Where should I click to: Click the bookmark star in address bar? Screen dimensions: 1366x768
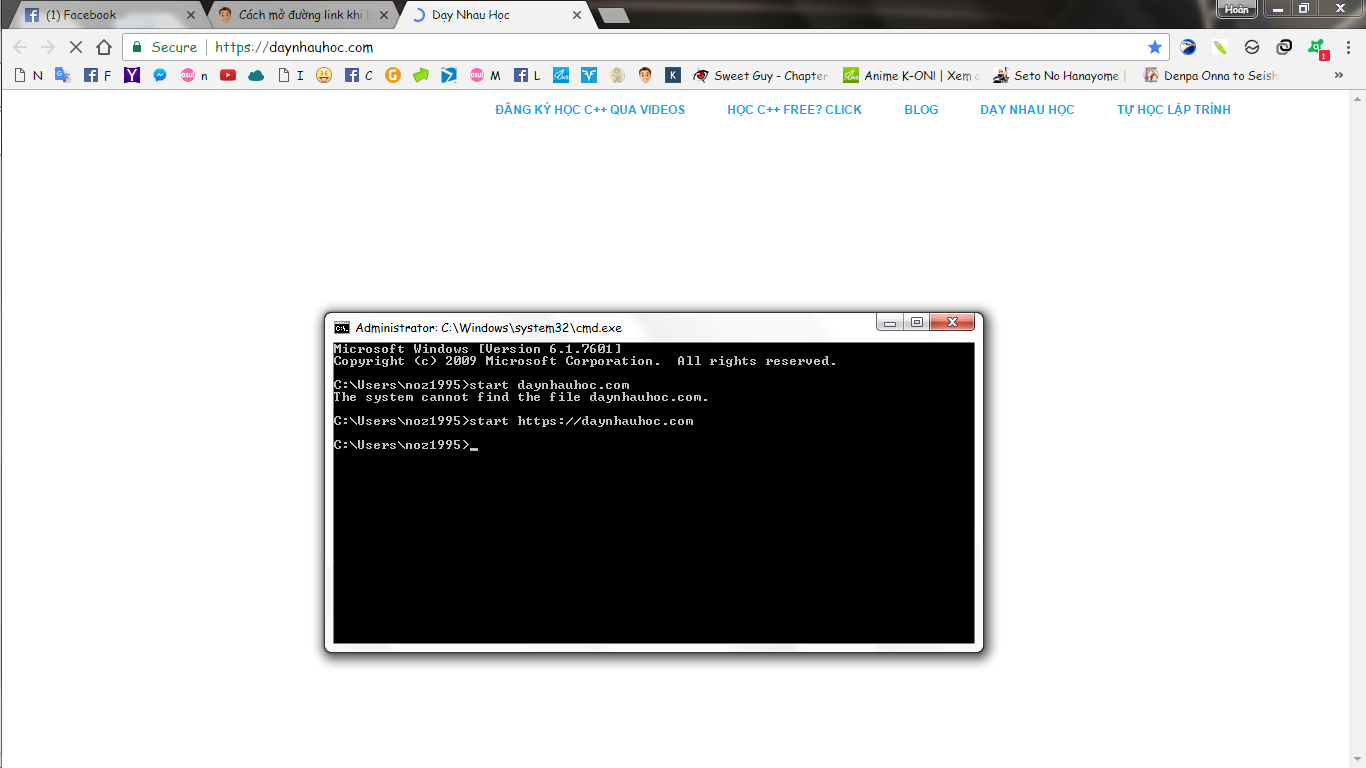pos(1155,47)
